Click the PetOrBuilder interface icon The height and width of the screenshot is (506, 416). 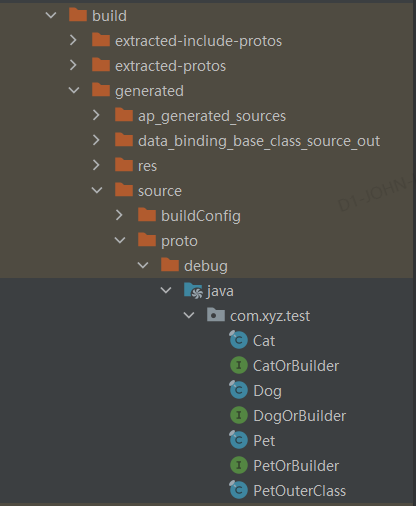tap(239, 465)
